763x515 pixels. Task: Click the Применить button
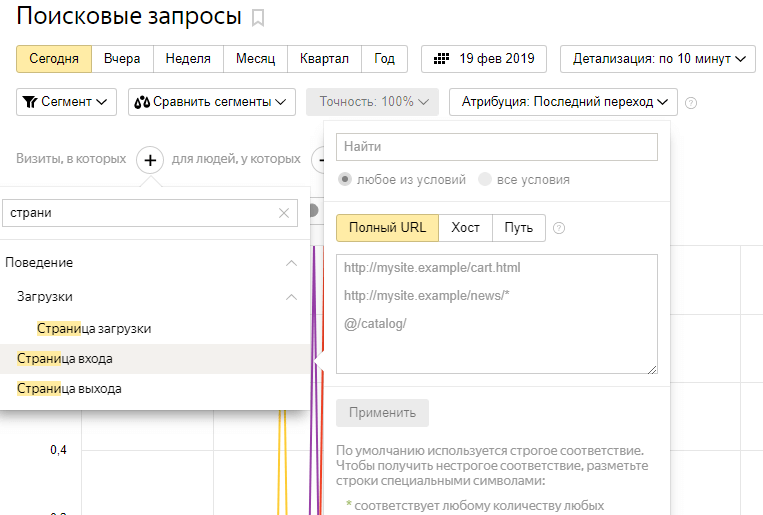click(382, 412)
